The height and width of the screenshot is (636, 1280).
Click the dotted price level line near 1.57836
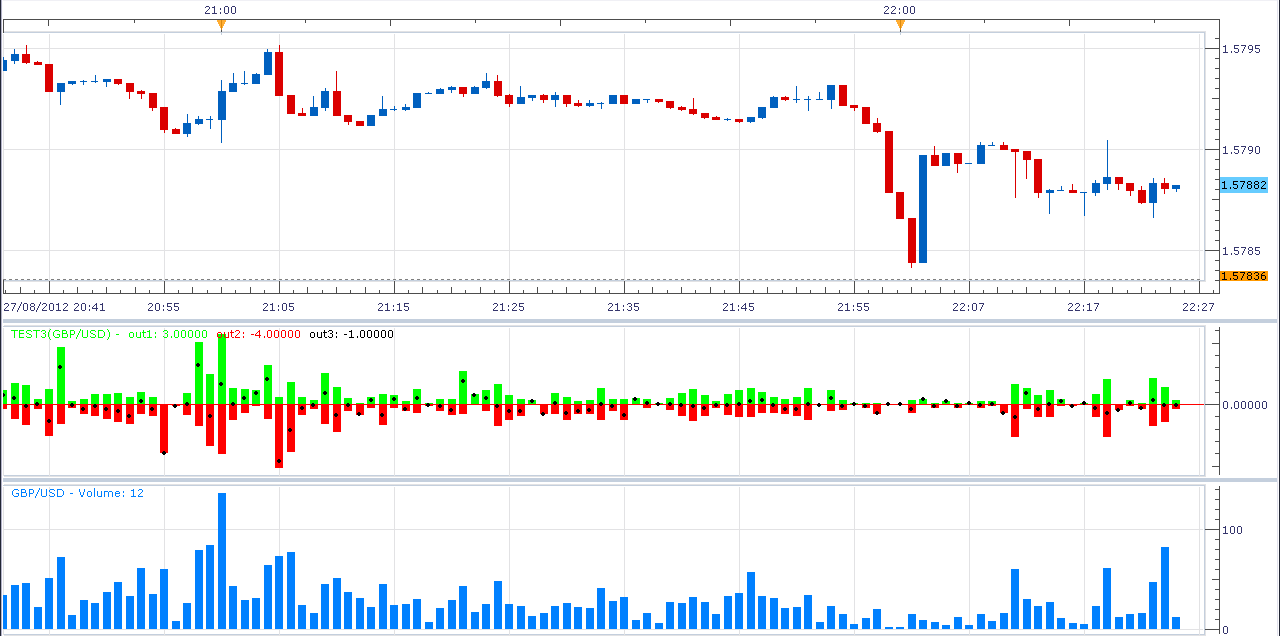point(603,279)
